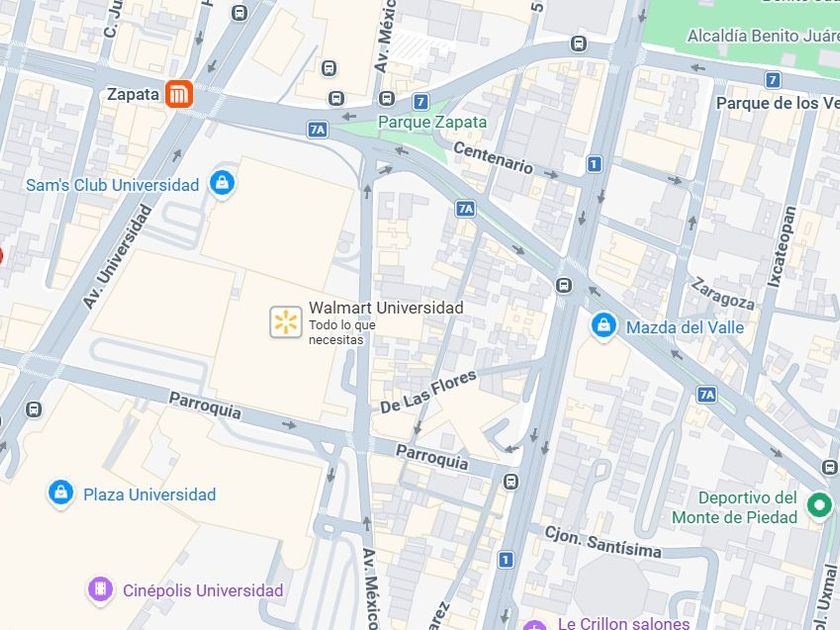This screenshot has width=840, height=630.
Task: Click the Mazda del Valle shopping pin
Action: click(603, 326)
